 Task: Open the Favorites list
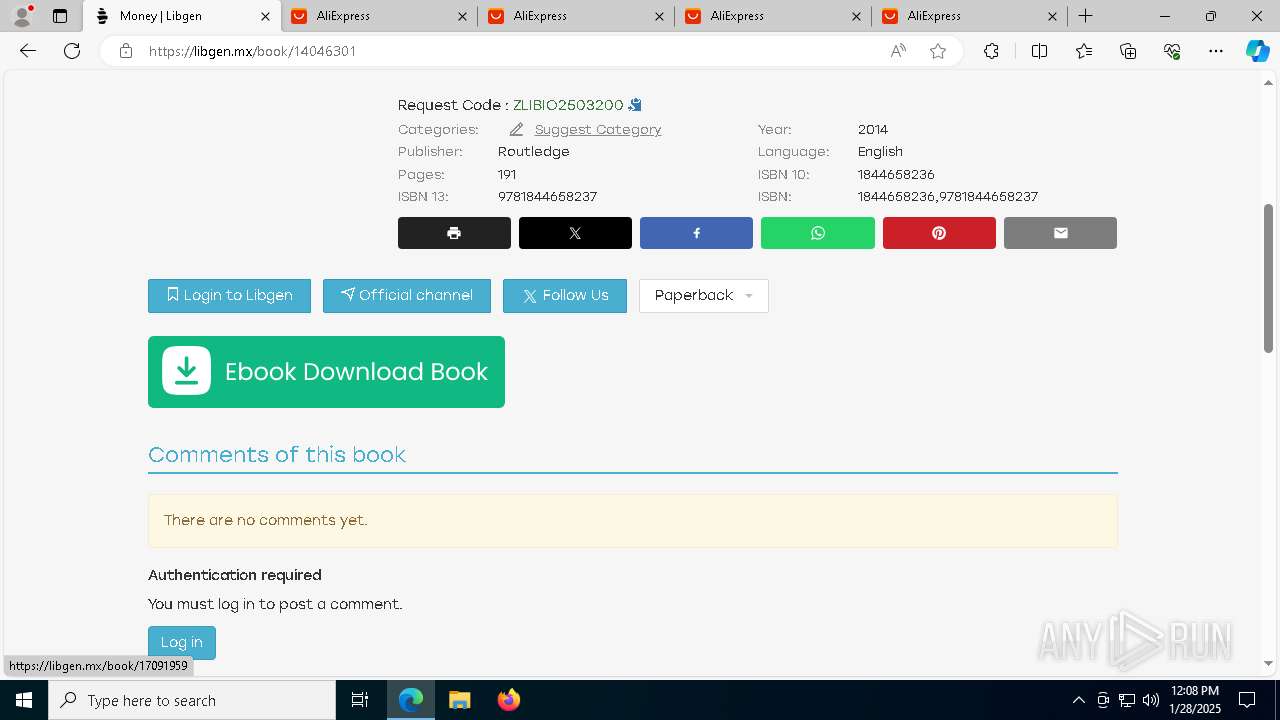[x=1084, y=51]
